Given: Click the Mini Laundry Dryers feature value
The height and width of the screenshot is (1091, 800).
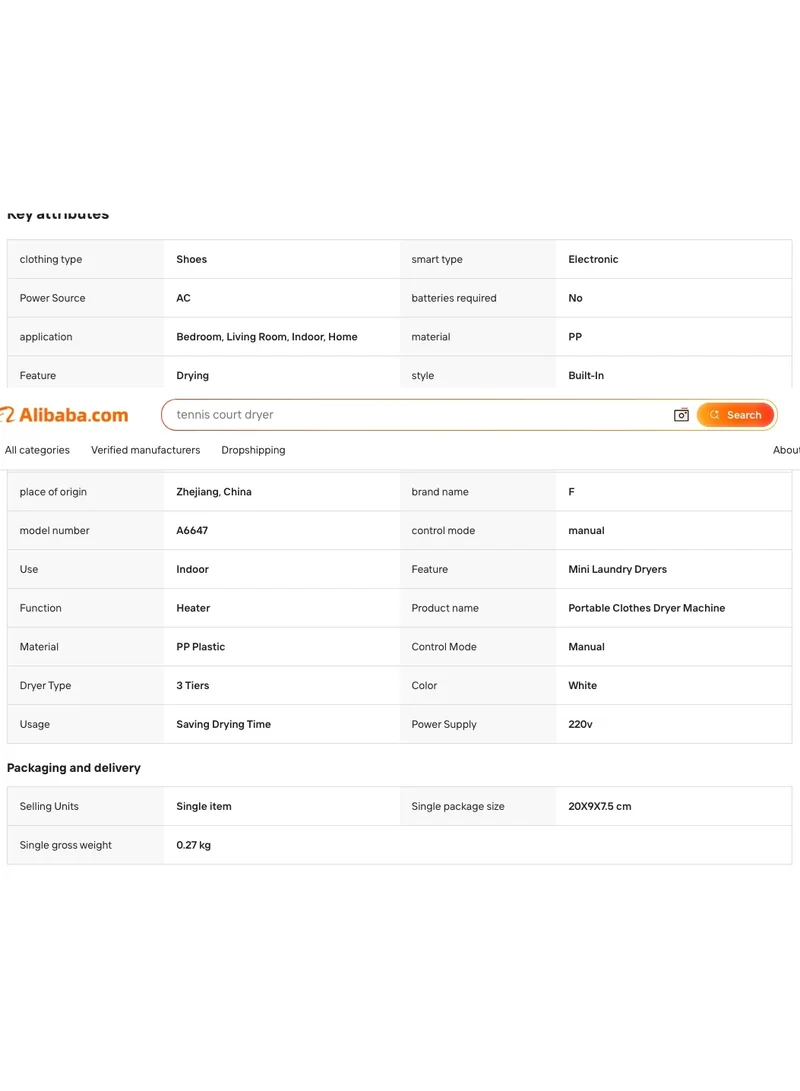Looking at the screenshot, I should point(617,569).
